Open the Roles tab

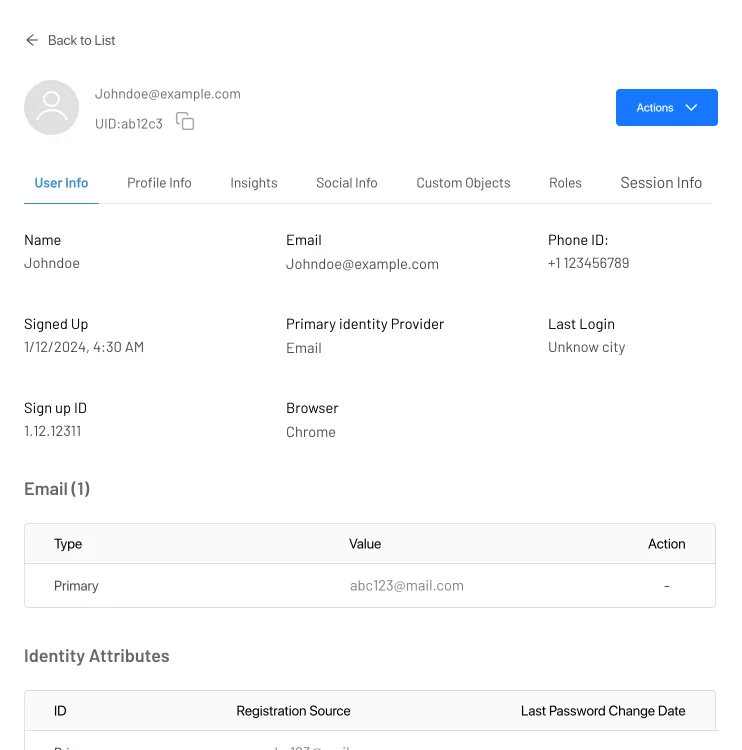point(565,183)
